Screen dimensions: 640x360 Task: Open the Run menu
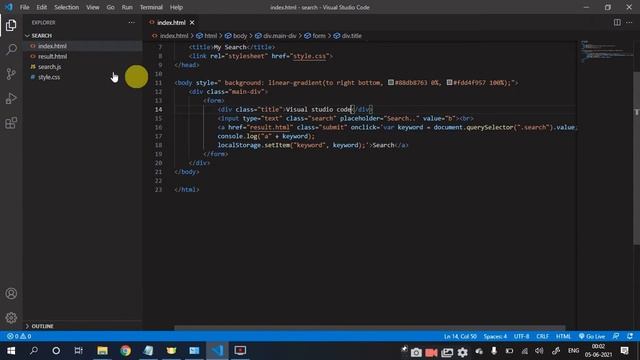pyautogui.click(x=127, y=7)
